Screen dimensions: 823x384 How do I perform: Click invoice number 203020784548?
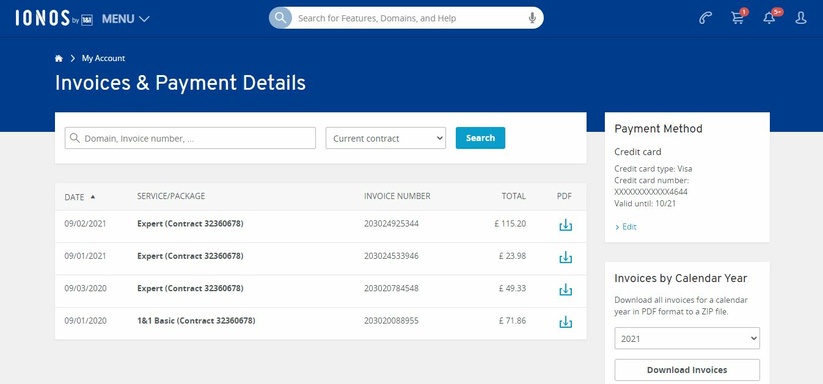point(392,289)
